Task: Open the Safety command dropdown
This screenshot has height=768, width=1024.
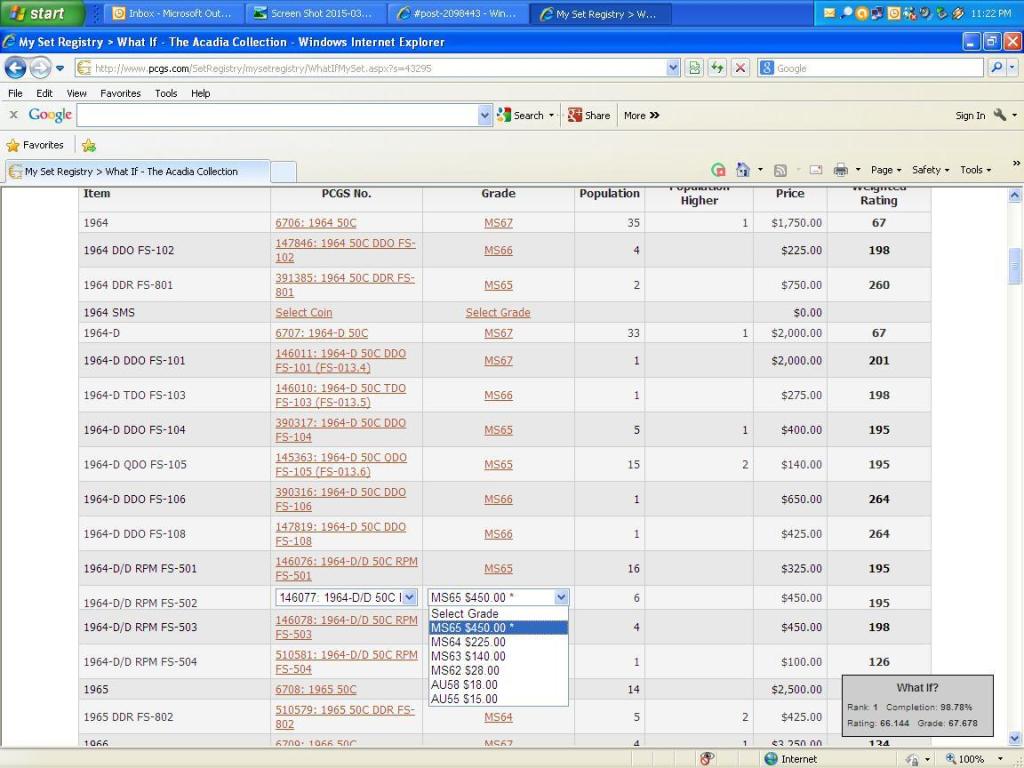Action: pyautogui.click(x=930, y=170)
